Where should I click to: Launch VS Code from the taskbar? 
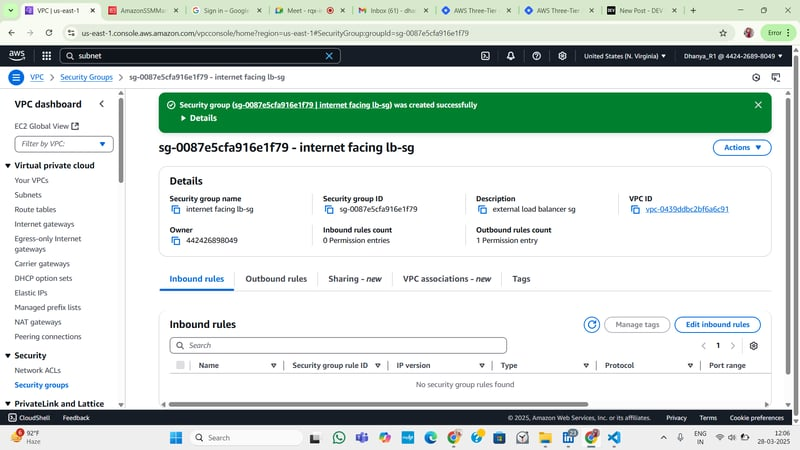614,438
